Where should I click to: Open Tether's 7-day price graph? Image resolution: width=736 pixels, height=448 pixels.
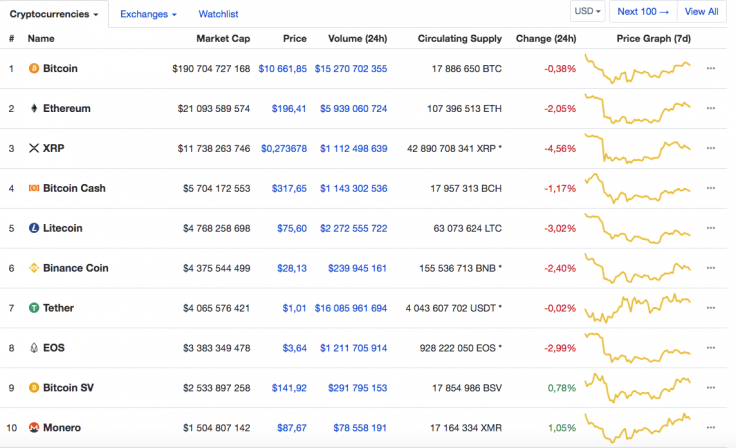637,308
